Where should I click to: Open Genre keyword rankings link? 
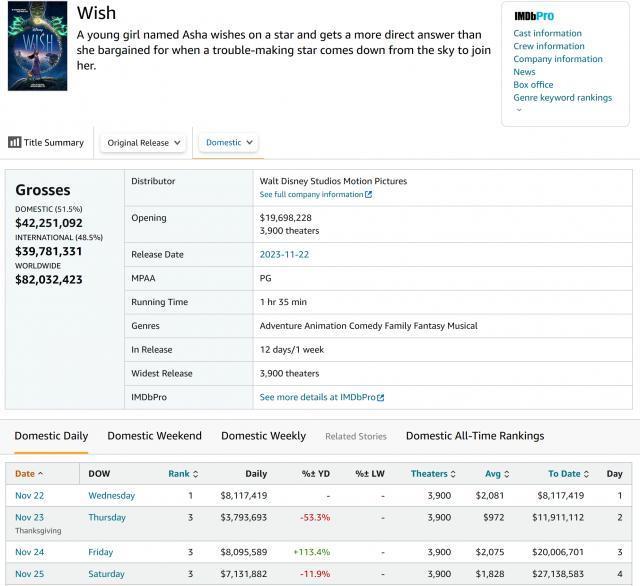coord(562,98)
